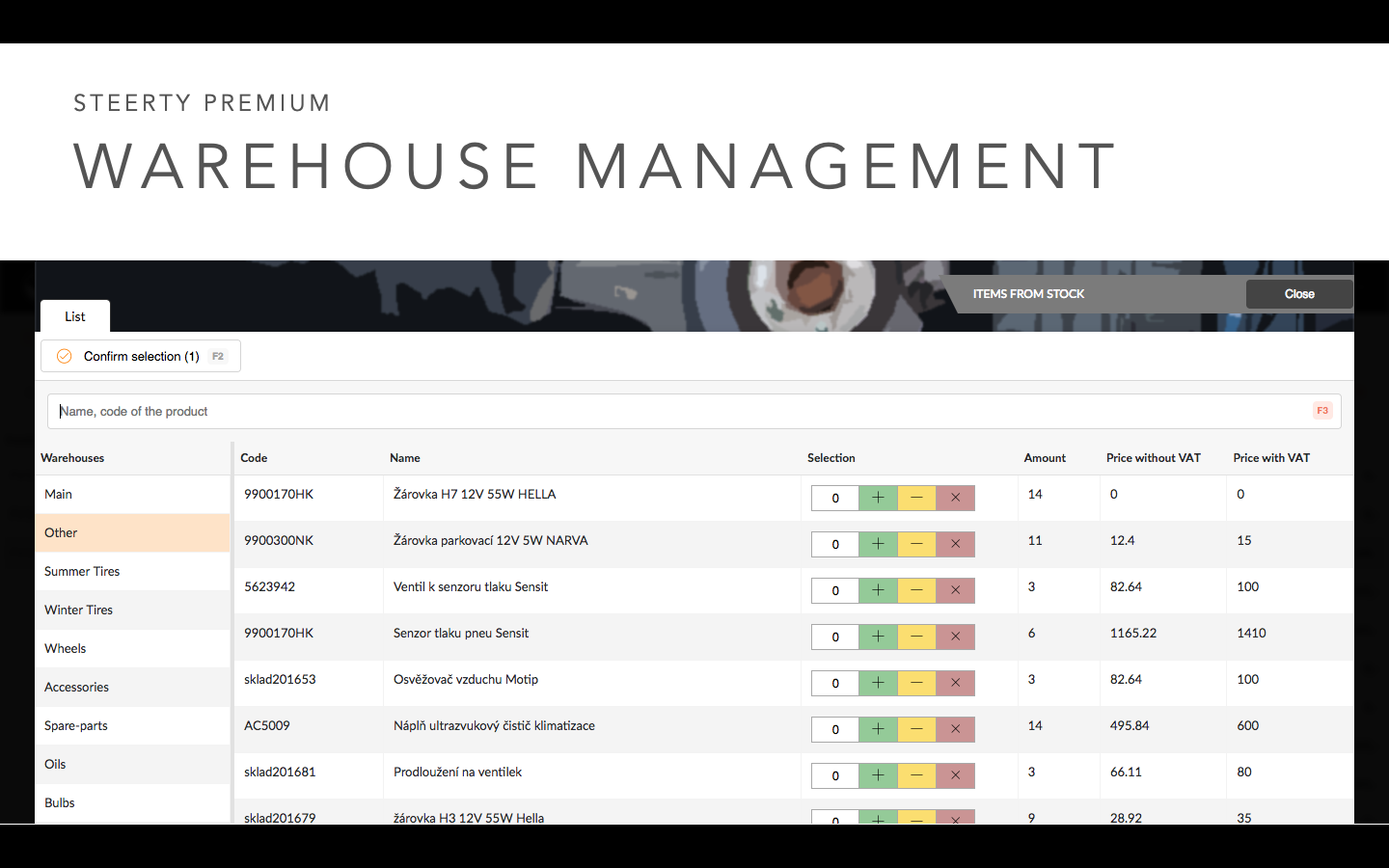Click the orange checkmark icon in Confirm selection
The height and width of the screenshot is (868, 1389).
tap(65, 356)
